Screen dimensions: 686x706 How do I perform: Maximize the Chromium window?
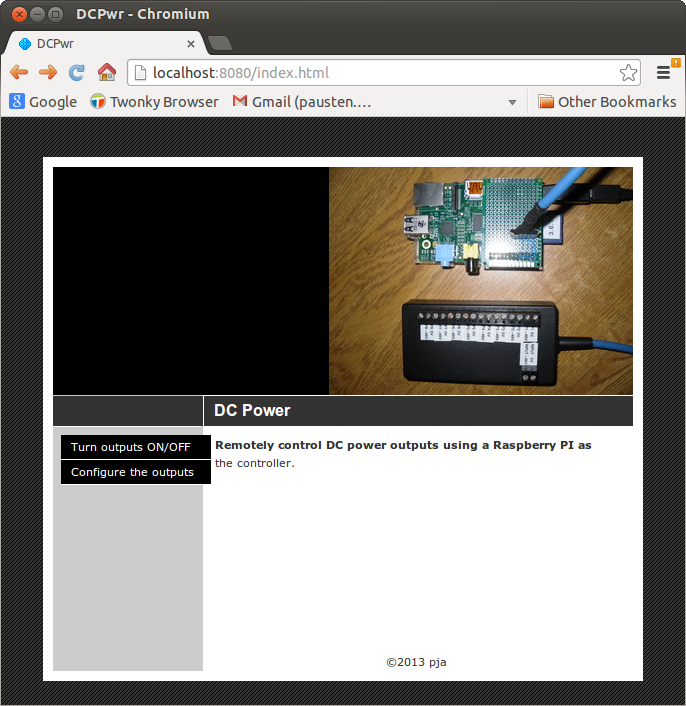(55, 14)
